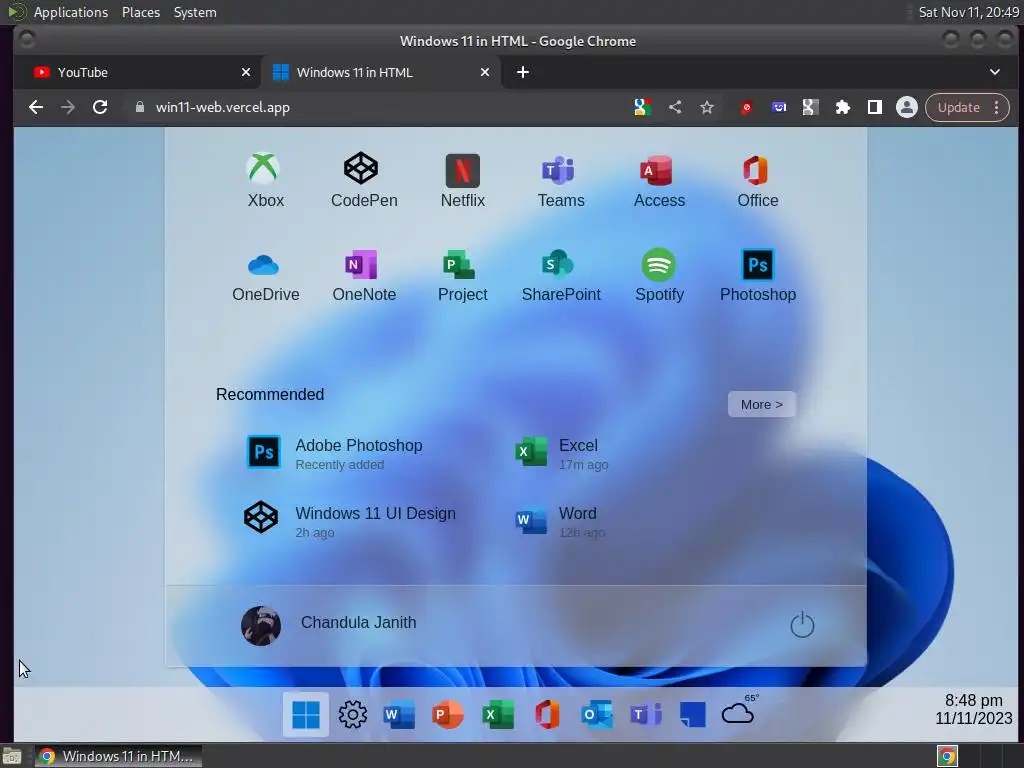
Task: Click the Chrome forward arrow
Action: pyautogui.click(x=68, y=107)
